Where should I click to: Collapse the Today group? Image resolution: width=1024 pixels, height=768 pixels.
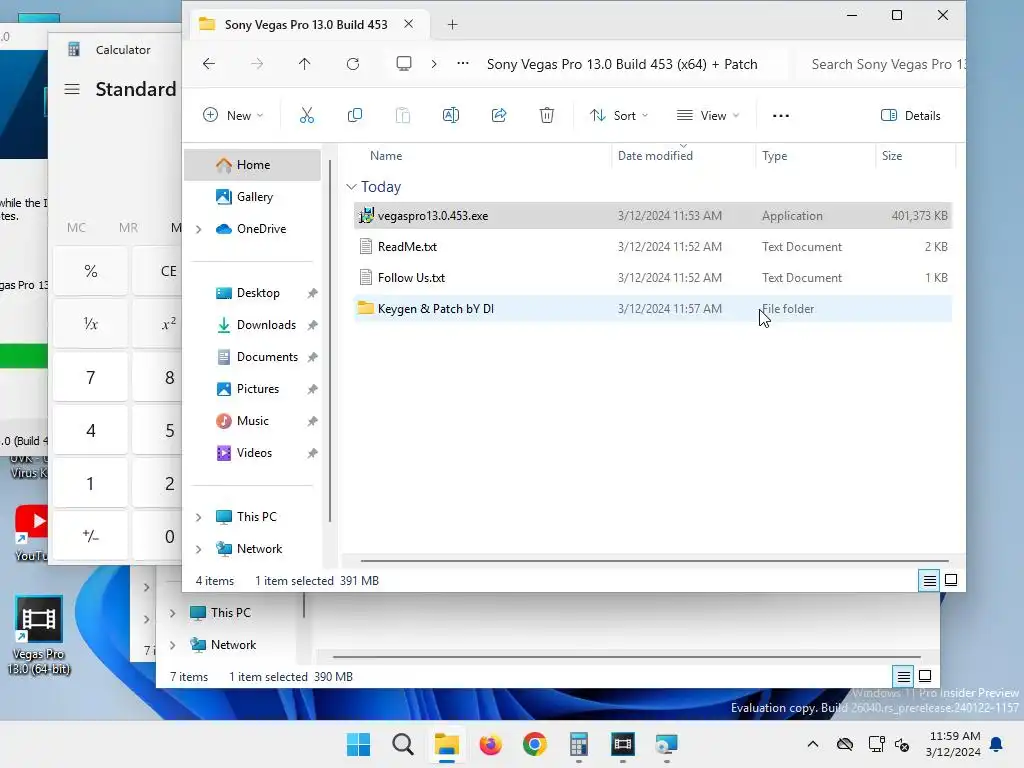tap(351, 187)
